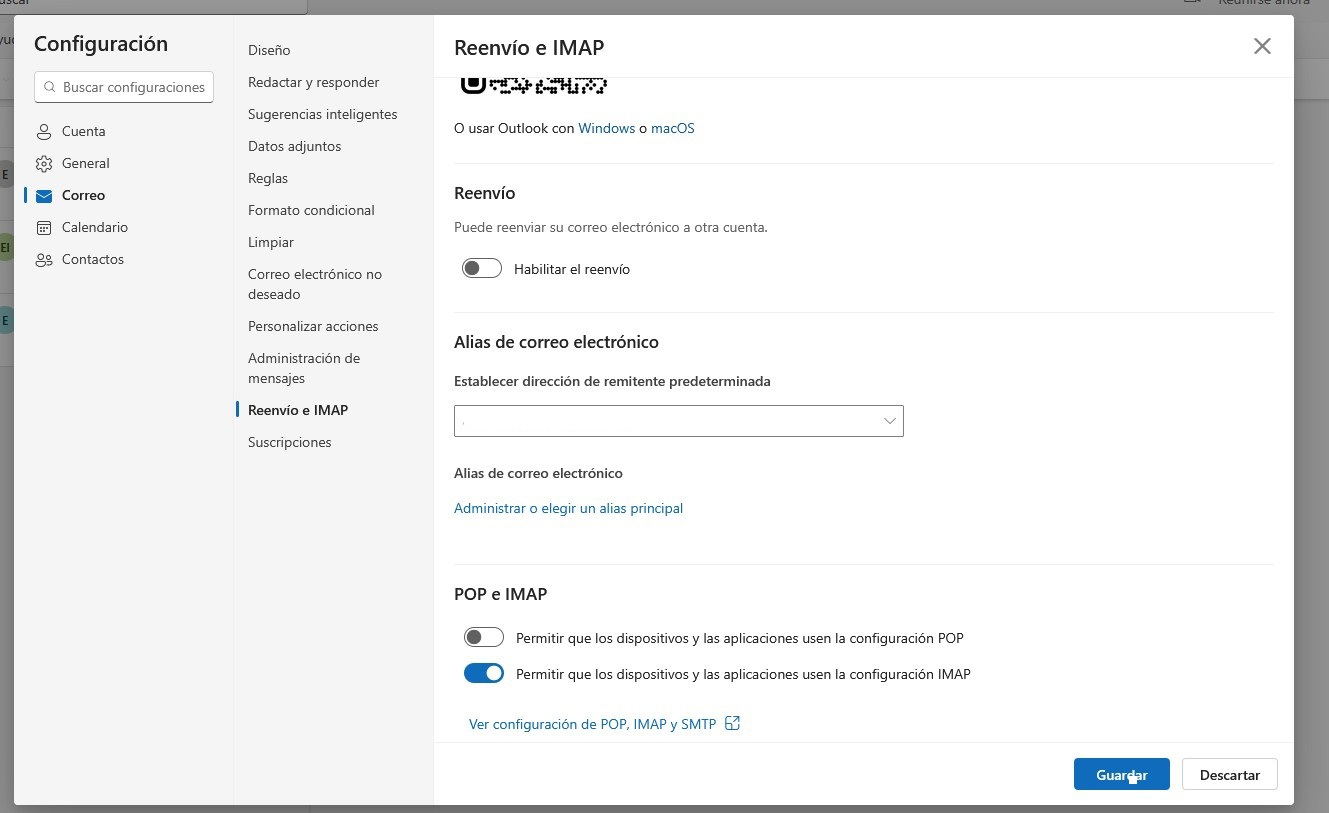
Task: Open Correo electrónico no deseado settings
Action: (x=315, y=284)
